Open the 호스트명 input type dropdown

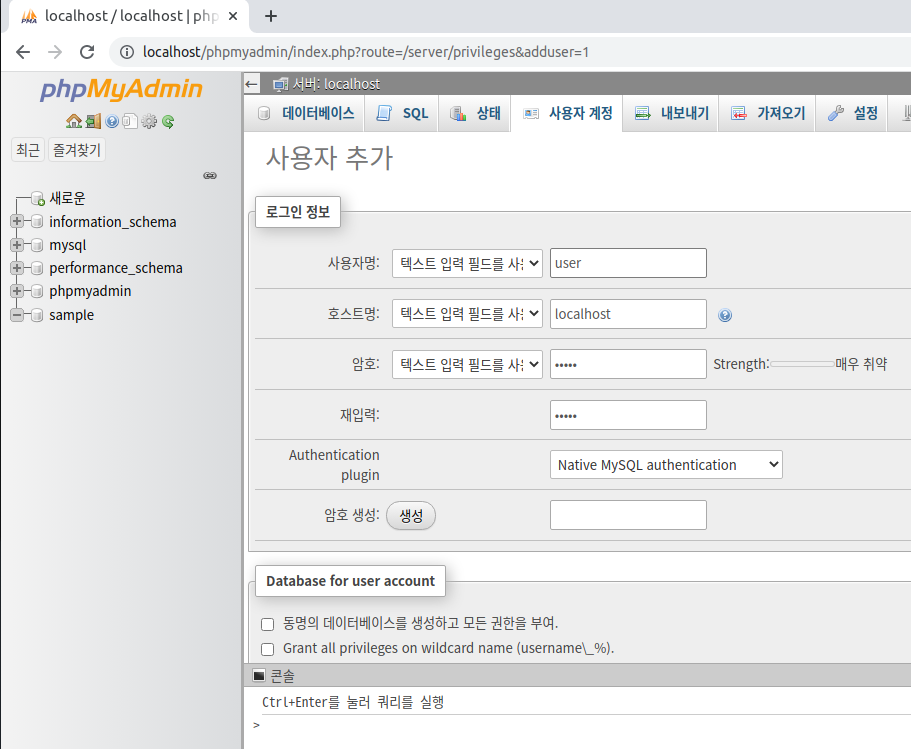coord(467,314)
